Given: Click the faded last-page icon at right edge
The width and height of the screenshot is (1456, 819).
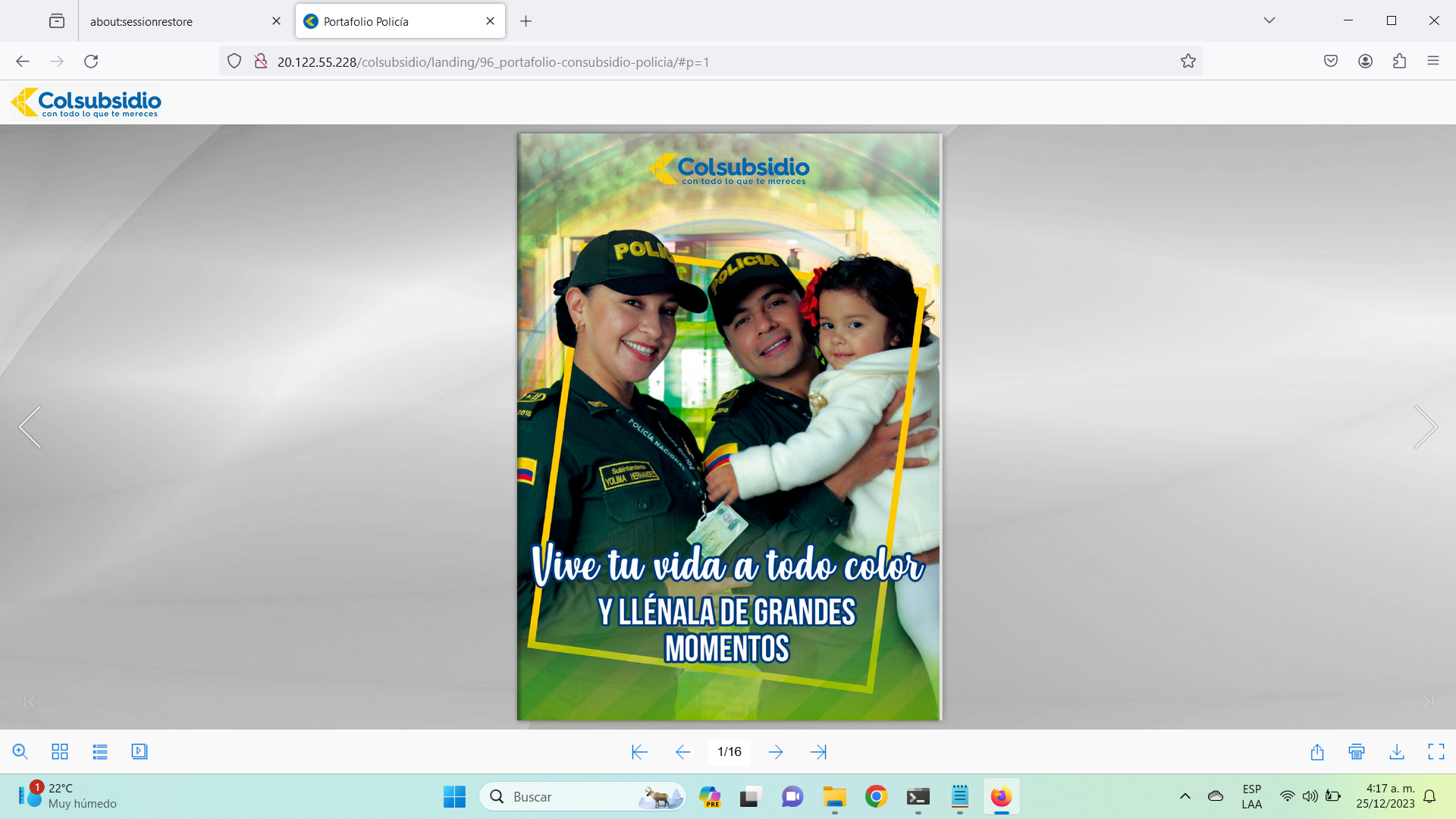Looking at the screenshot, I should 1428,701.
